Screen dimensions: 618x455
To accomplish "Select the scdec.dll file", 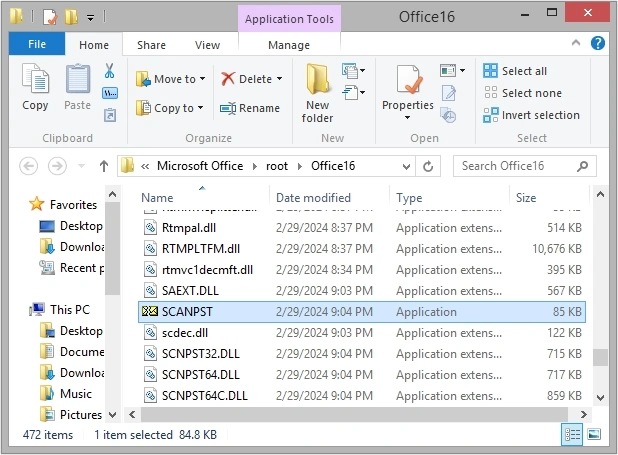I will (362, 333).
